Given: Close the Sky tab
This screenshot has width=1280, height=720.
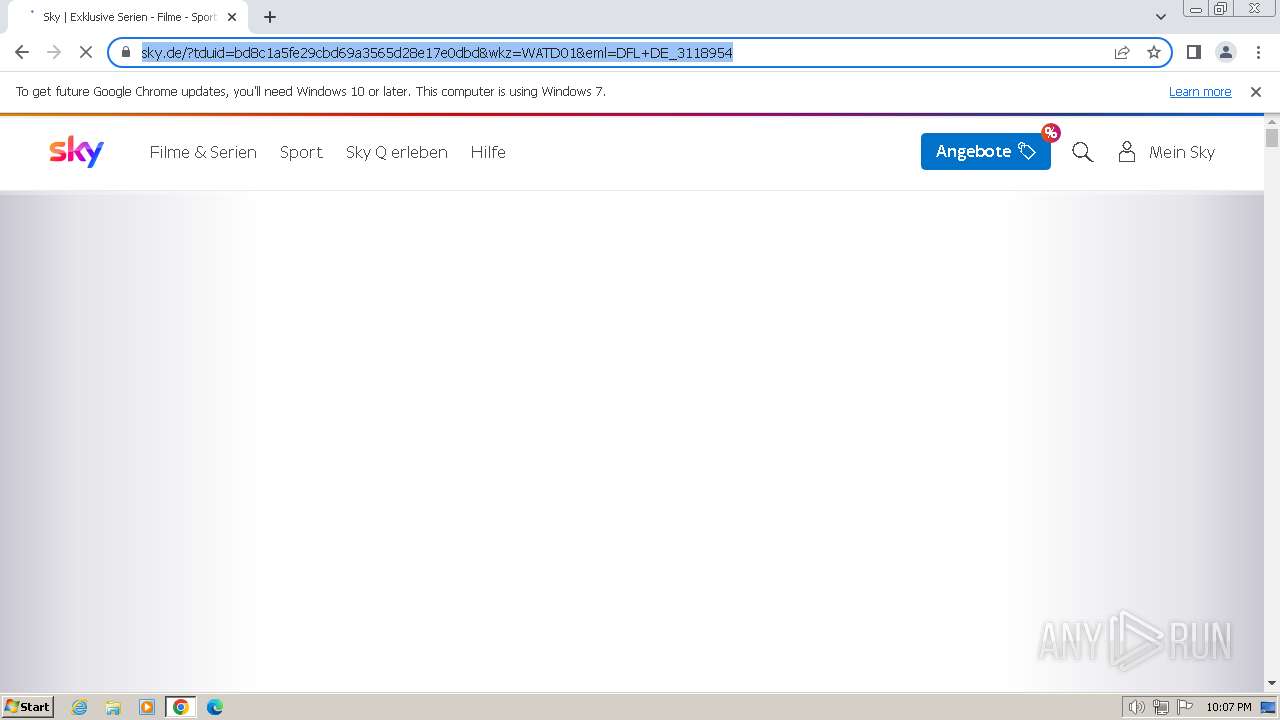Looking at the screenshot, I should coord(232,17).
